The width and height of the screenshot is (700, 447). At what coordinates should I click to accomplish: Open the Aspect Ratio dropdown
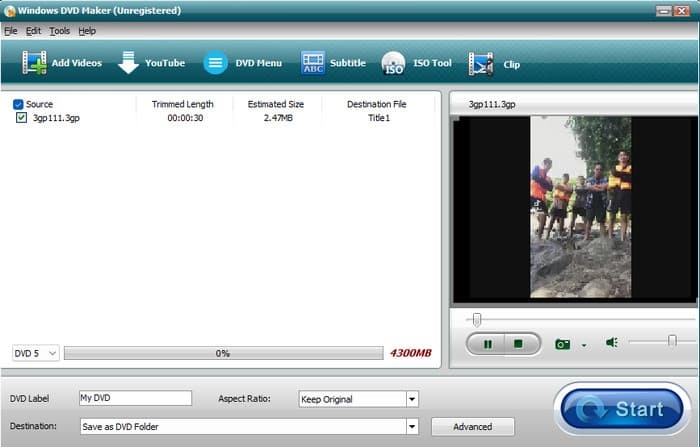(411, 399)
